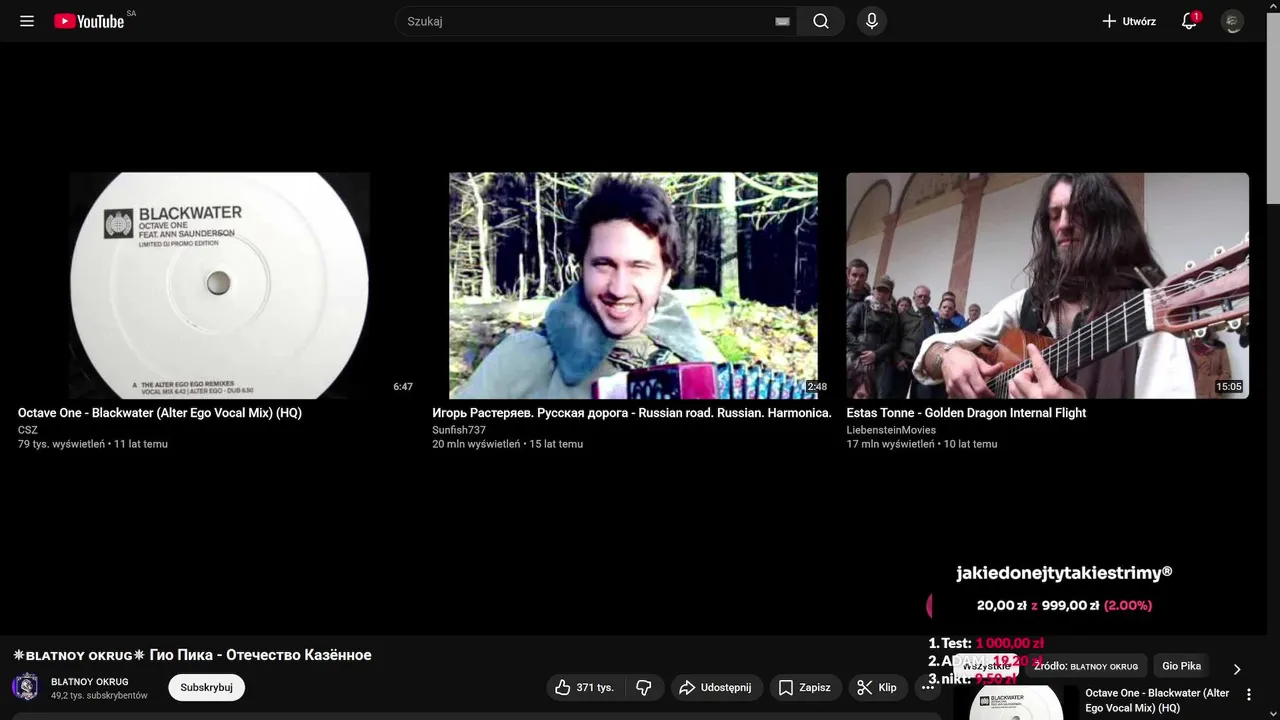Click the Subskrybuj subscribe button
Viewport: 1280px width, 720px height.
click(x=206, y=687)
